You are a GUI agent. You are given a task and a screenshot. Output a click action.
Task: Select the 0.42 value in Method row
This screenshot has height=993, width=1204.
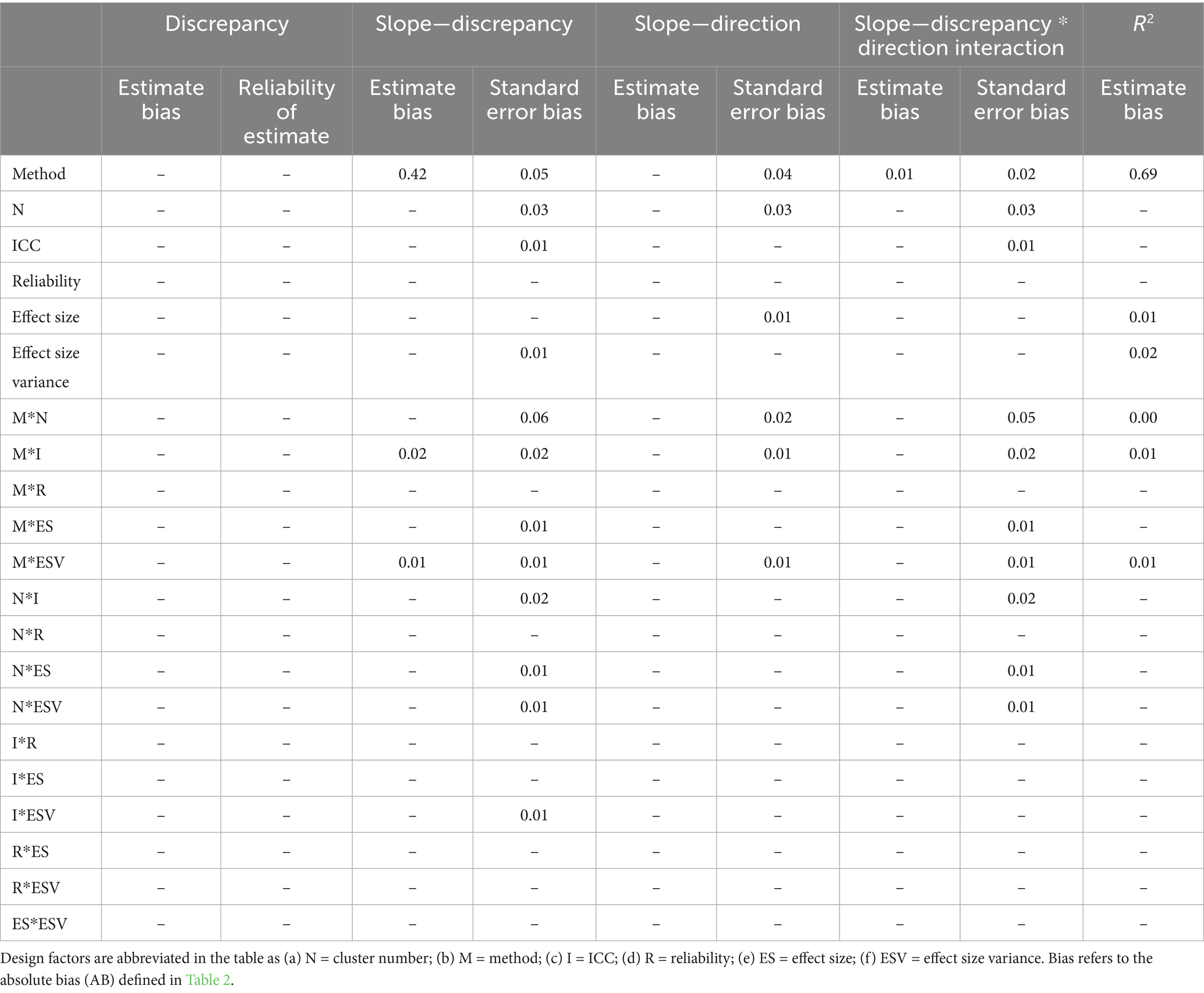click(412, 174)
